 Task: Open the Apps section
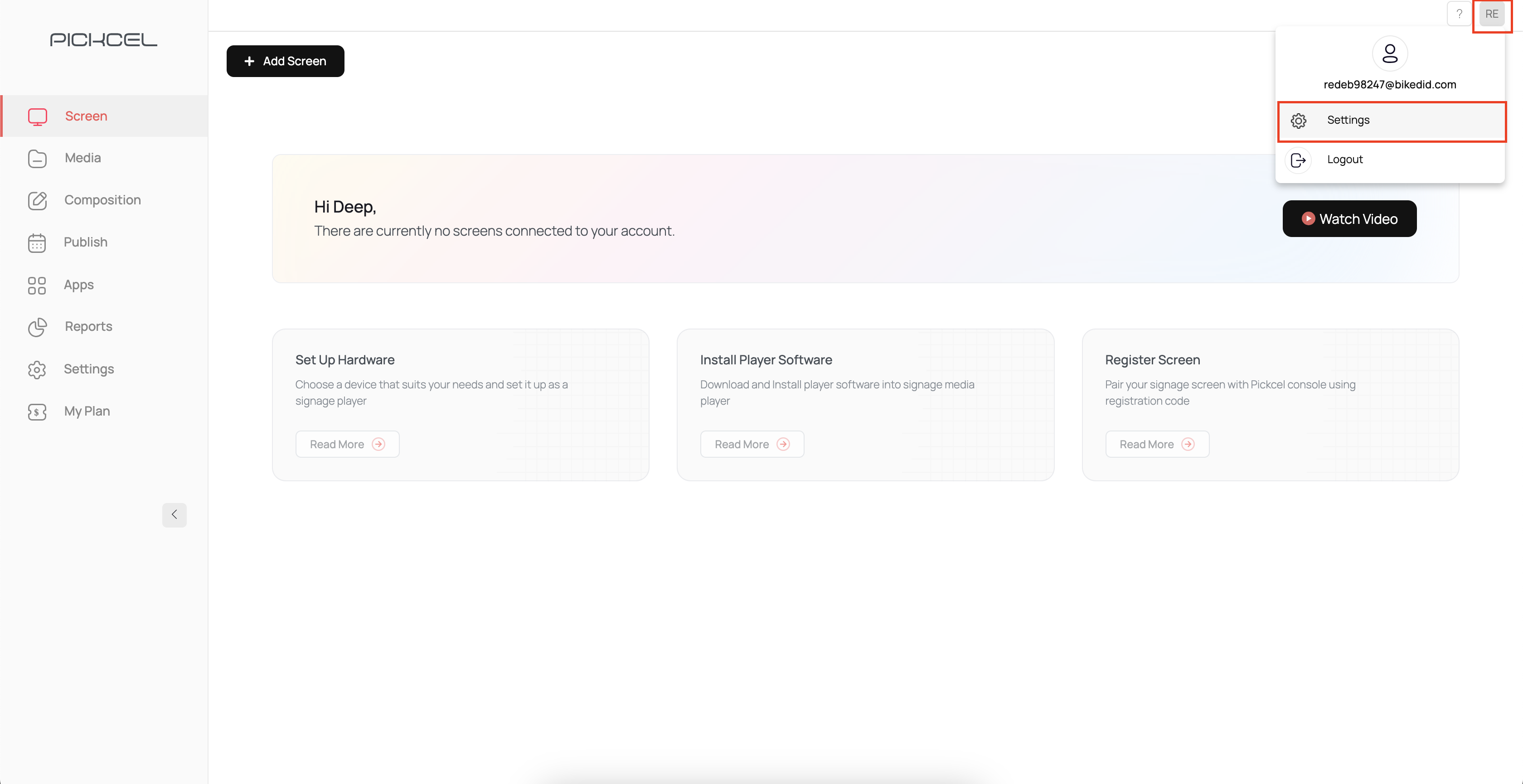105,285
